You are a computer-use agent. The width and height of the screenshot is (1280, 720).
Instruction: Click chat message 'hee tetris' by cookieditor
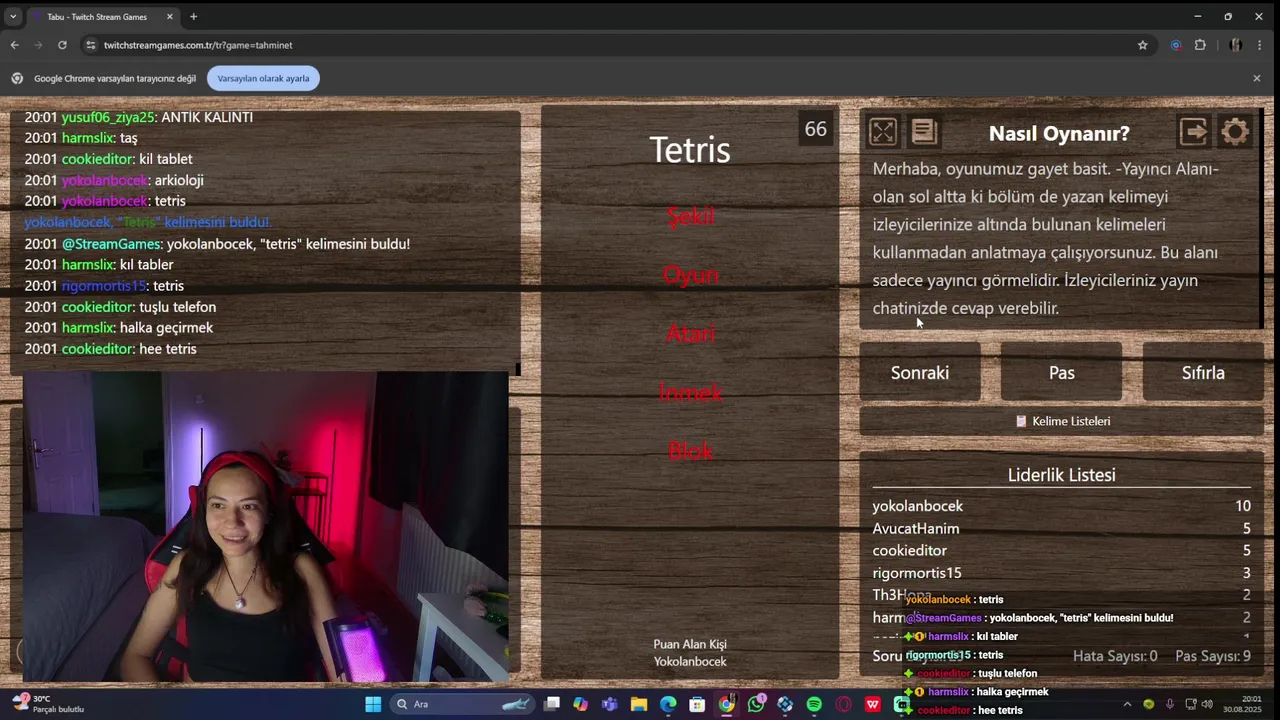click(110, 349)
